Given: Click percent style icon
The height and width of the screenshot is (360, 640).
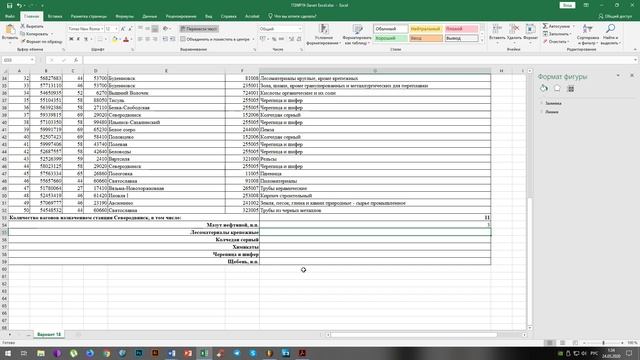Looking at the screenshot, I should (x=274, y=39).
